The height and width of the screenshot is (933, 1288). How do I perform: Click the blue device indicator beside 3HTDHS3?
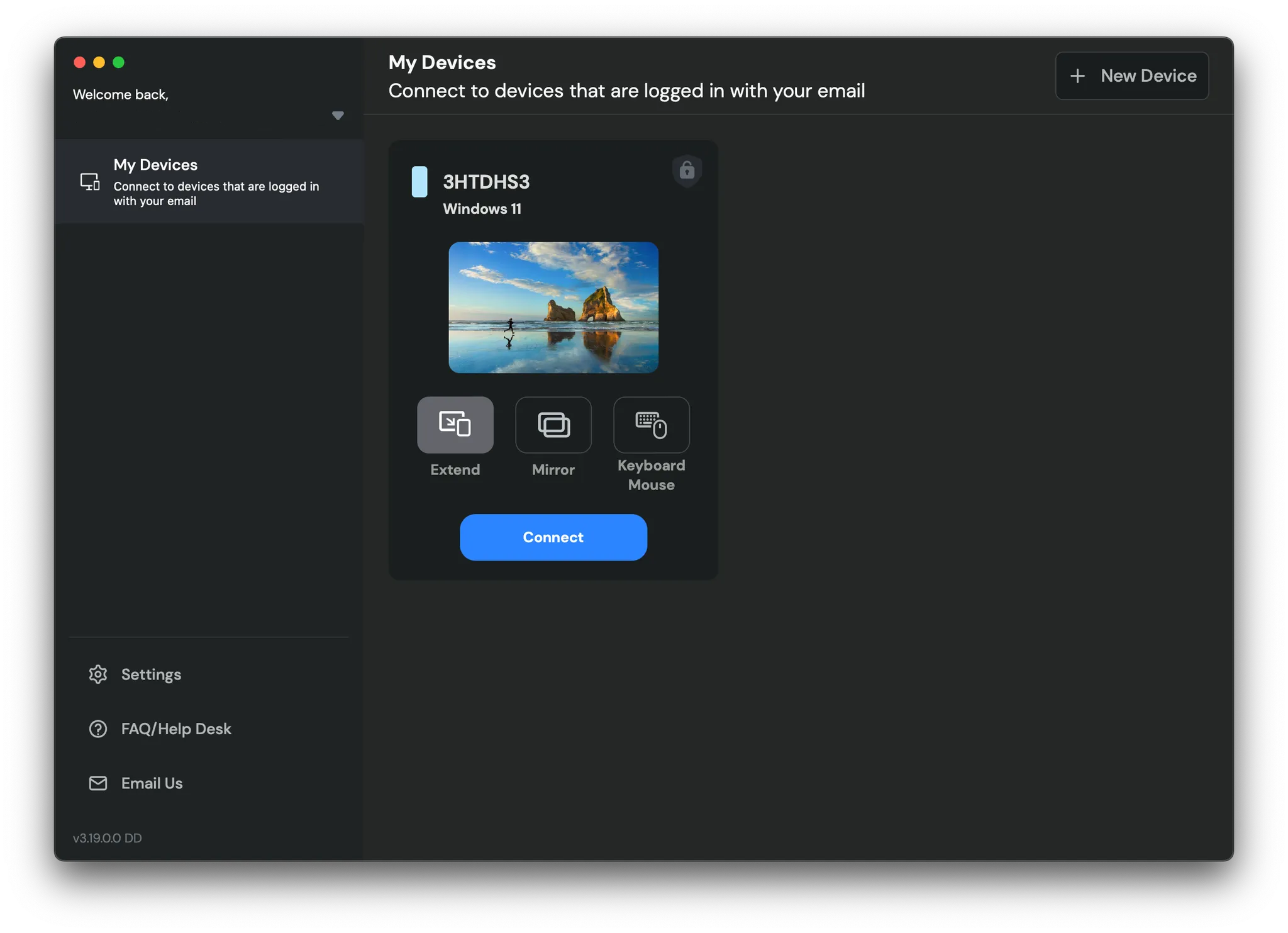(x=419, y=182)
